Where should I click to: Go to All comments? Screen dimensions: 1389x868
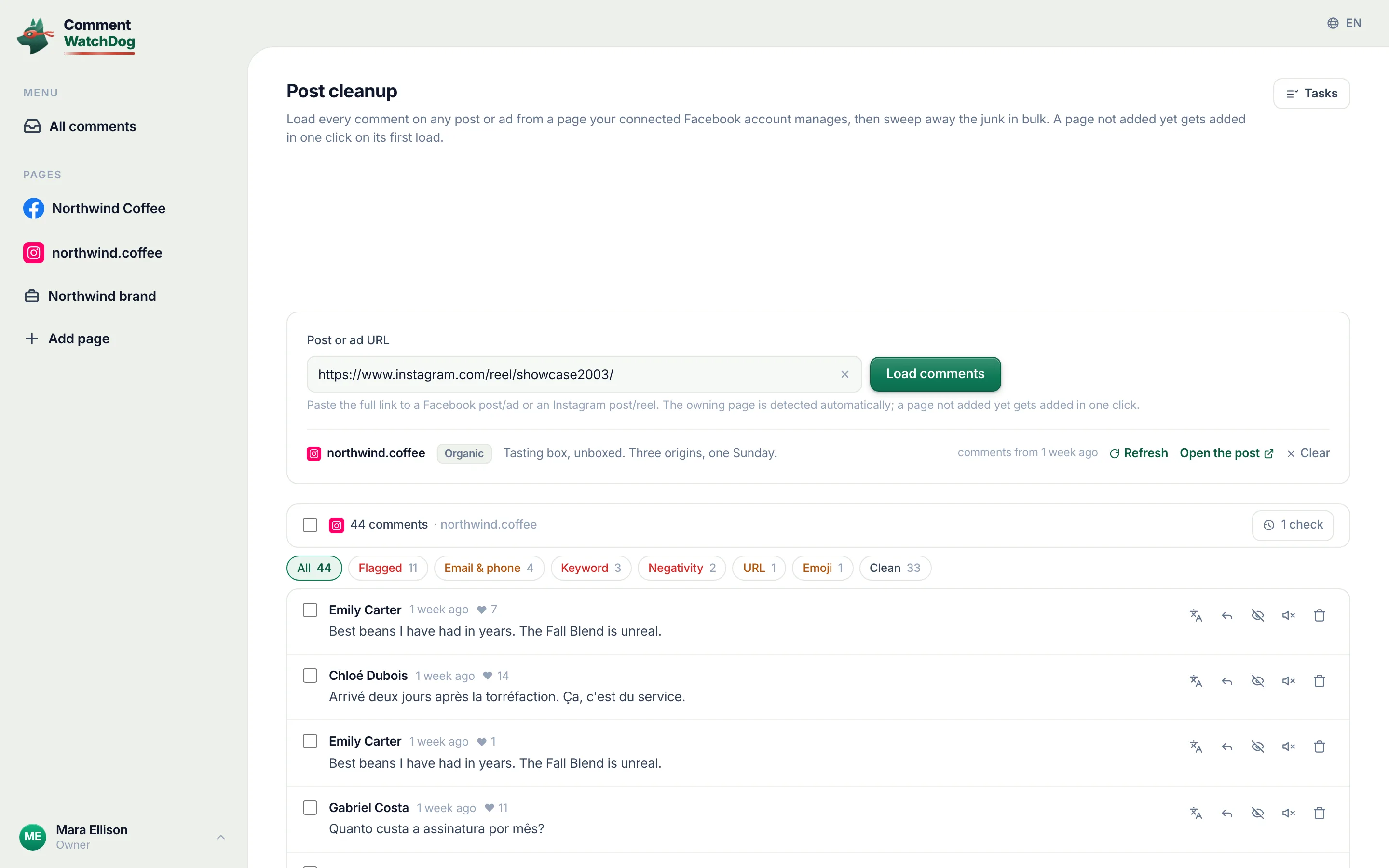coord(81,126)
